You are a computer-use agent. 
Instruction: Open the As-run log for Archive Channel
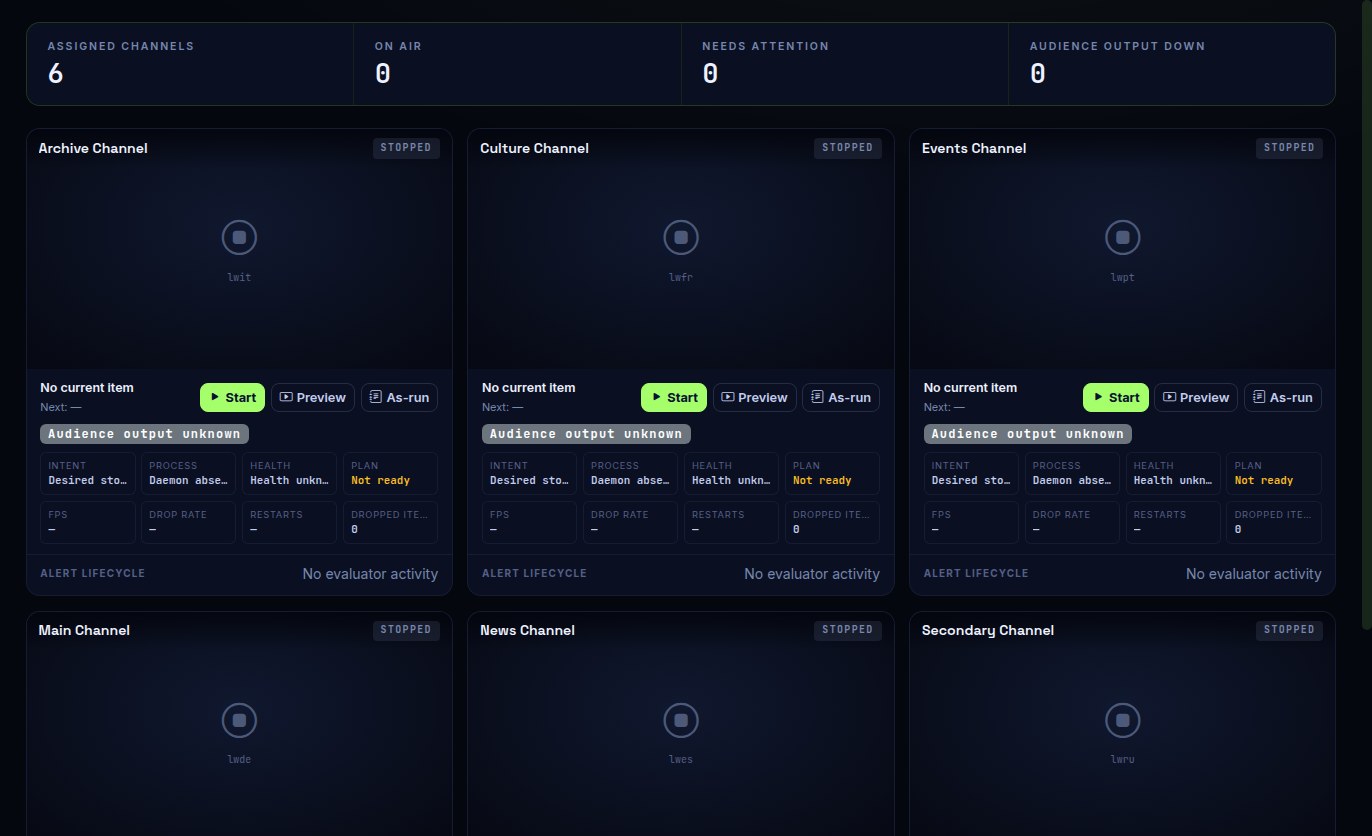click(399, 397)
